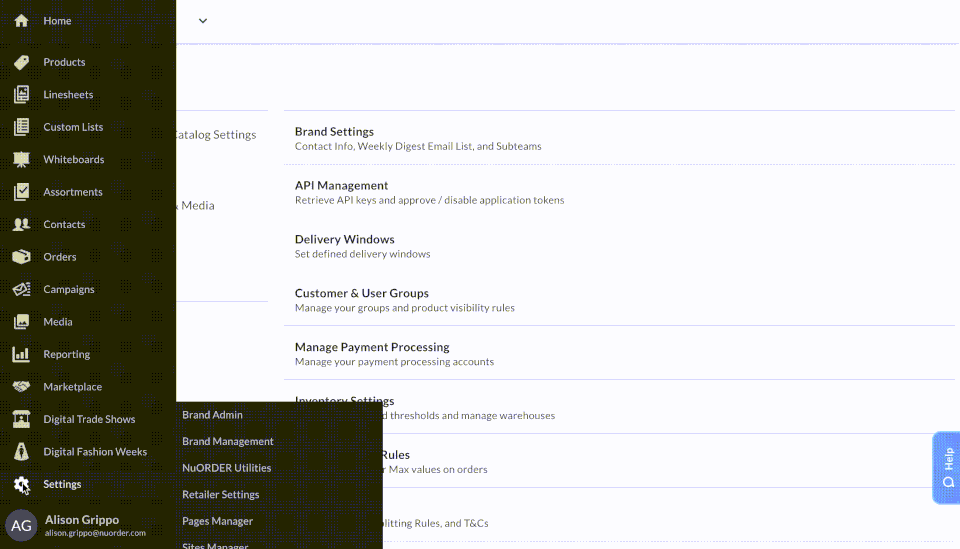Viewport: 960px width, 549px height.
Task: Open API Management settings
Action: point(341,185)
